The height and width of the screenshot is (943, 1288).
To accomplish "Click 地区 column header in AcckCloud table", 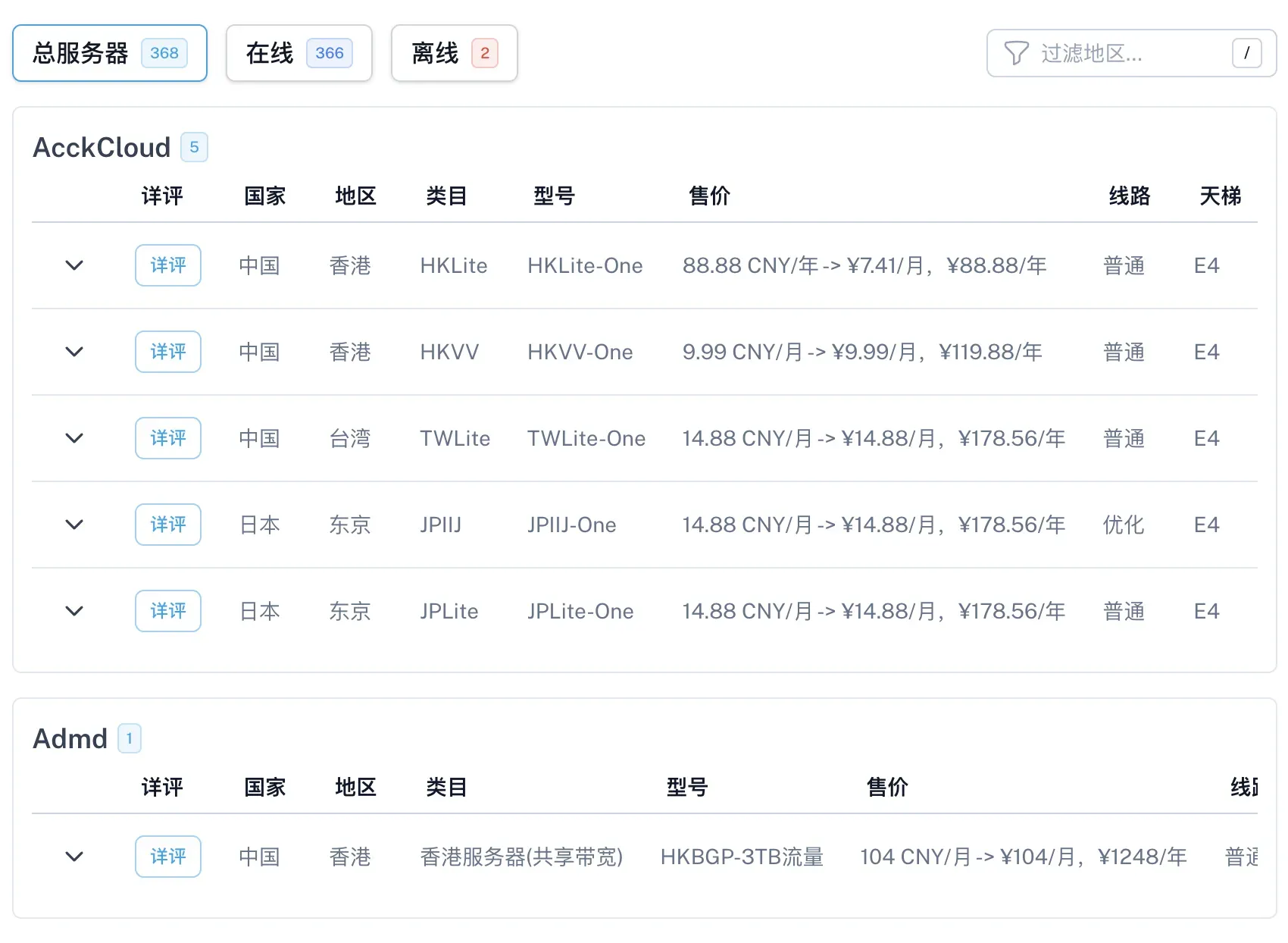I will (355, 196).
